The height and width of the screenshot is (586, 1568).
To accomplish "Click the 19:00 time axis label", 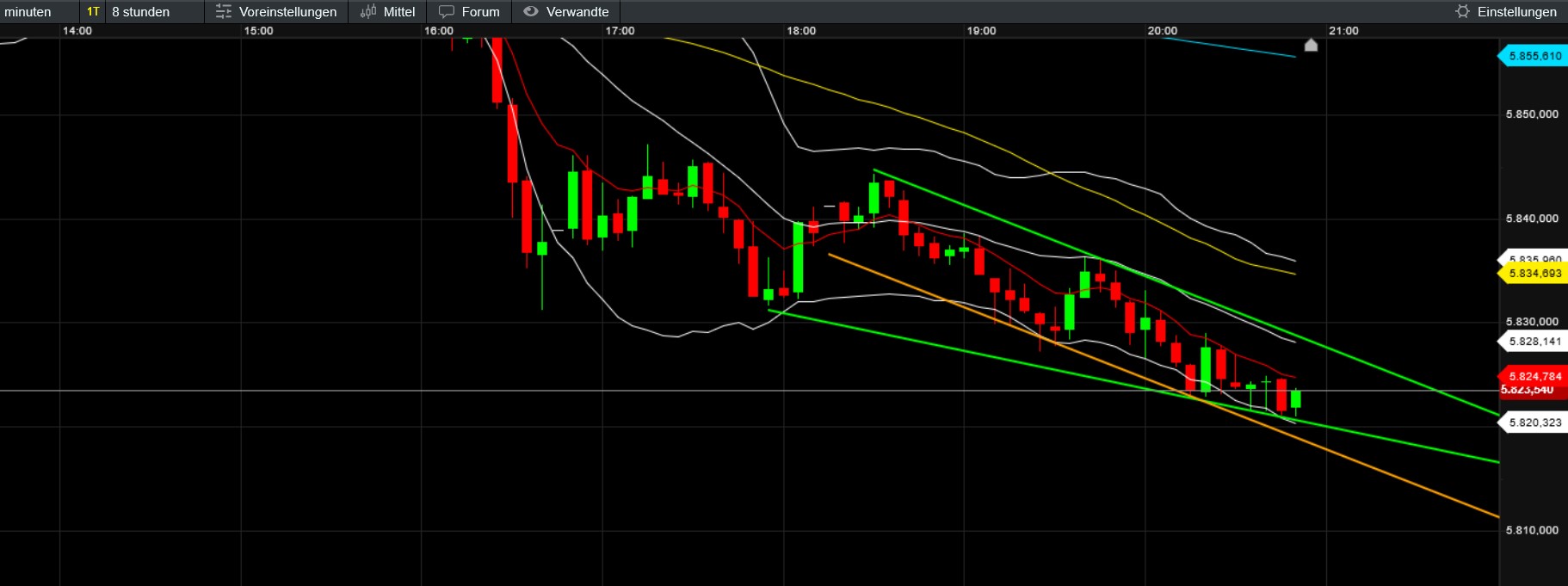I will (x=981, y=30).
